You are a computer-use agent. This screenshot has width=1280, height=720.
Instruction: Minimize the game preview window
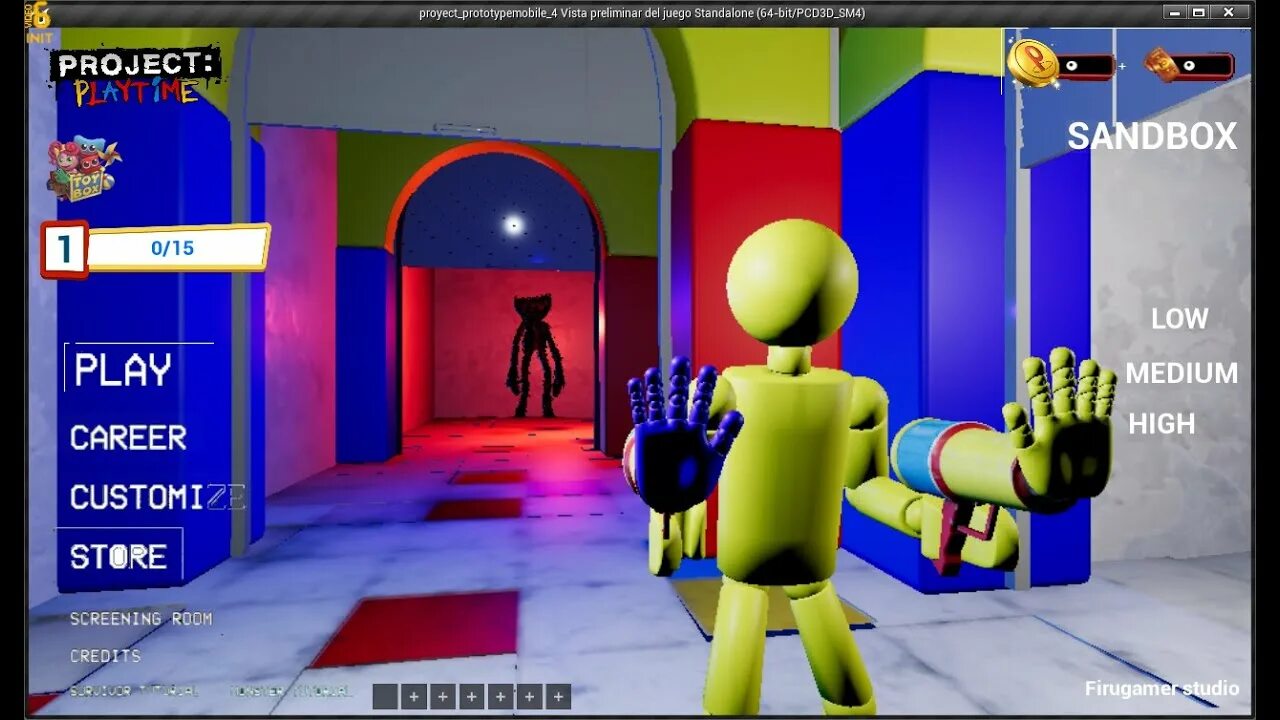1174,12
